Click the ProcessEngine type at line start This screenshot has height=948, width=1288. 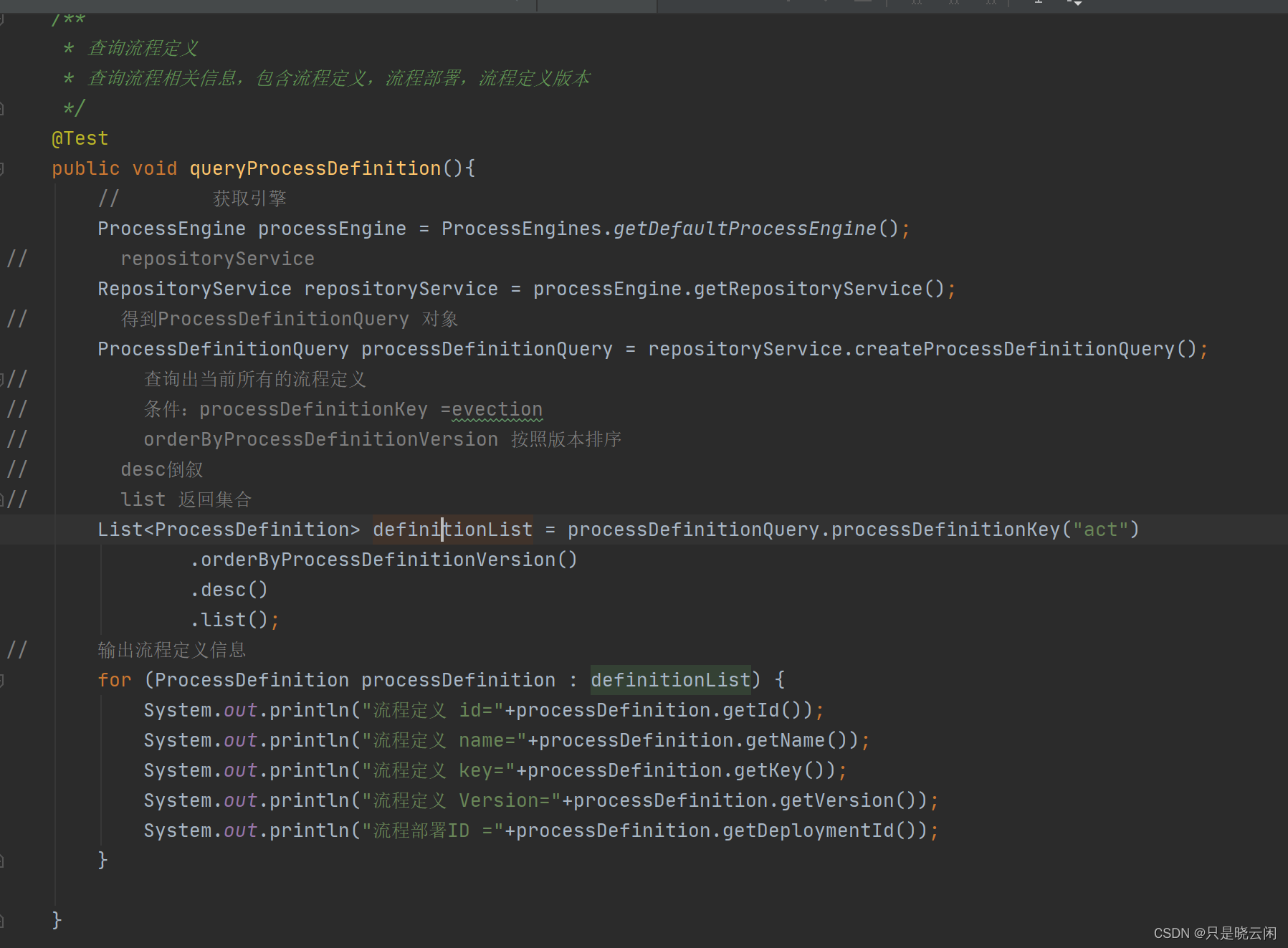click(x=171, y=229)
